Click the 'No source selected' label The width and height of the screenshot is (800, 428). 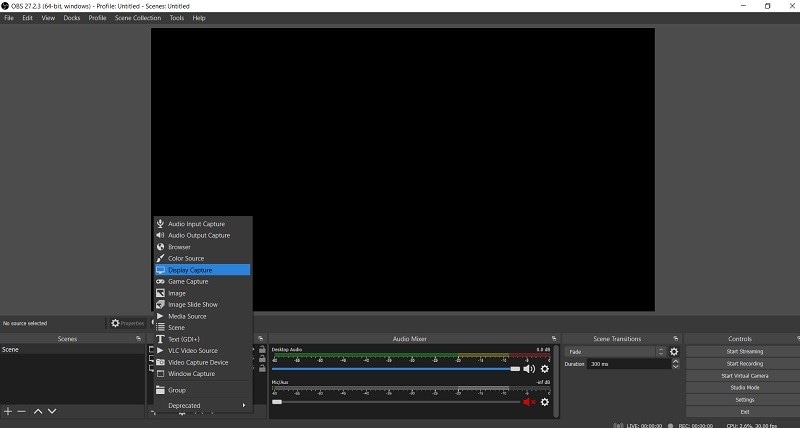25,323
